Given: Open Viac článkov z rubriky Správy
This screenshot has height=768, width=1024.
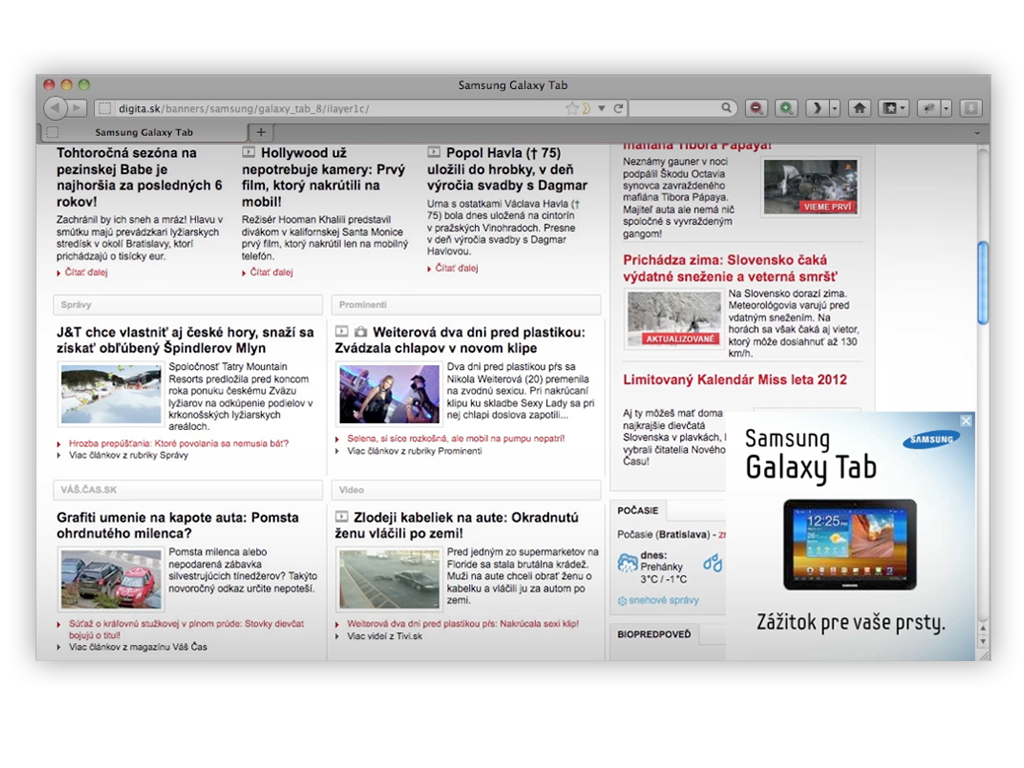Looking at the screenshot, I should (x=128, y=455).
